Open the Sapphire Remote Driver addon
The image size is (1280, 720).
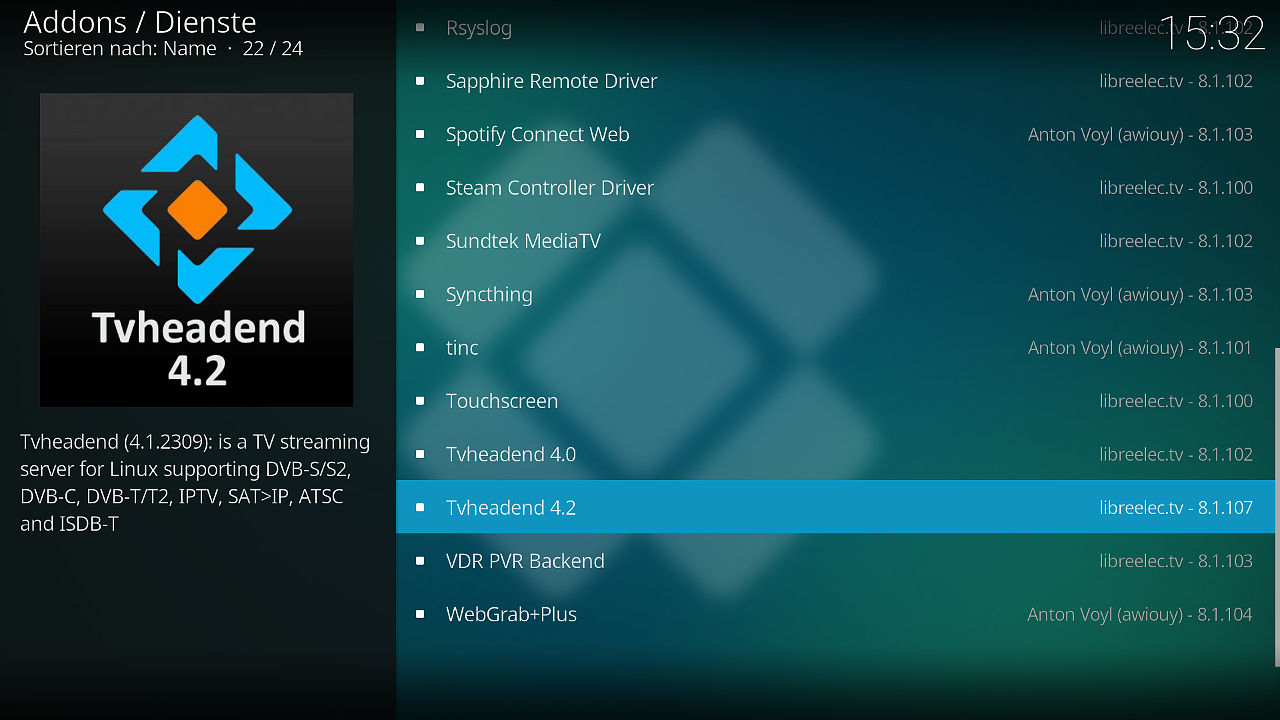point(836,81)
